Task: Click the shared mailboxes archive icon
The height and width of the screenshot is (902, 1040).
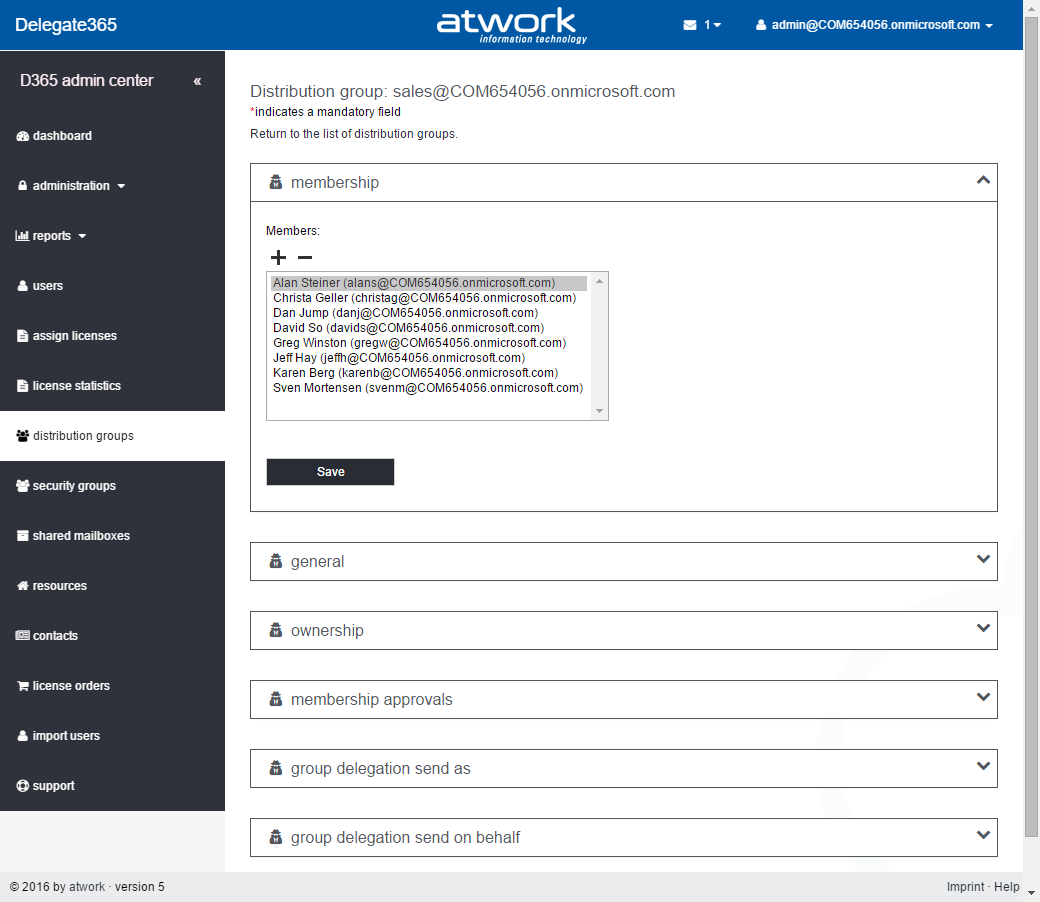Action: click(x=23, y=536)
